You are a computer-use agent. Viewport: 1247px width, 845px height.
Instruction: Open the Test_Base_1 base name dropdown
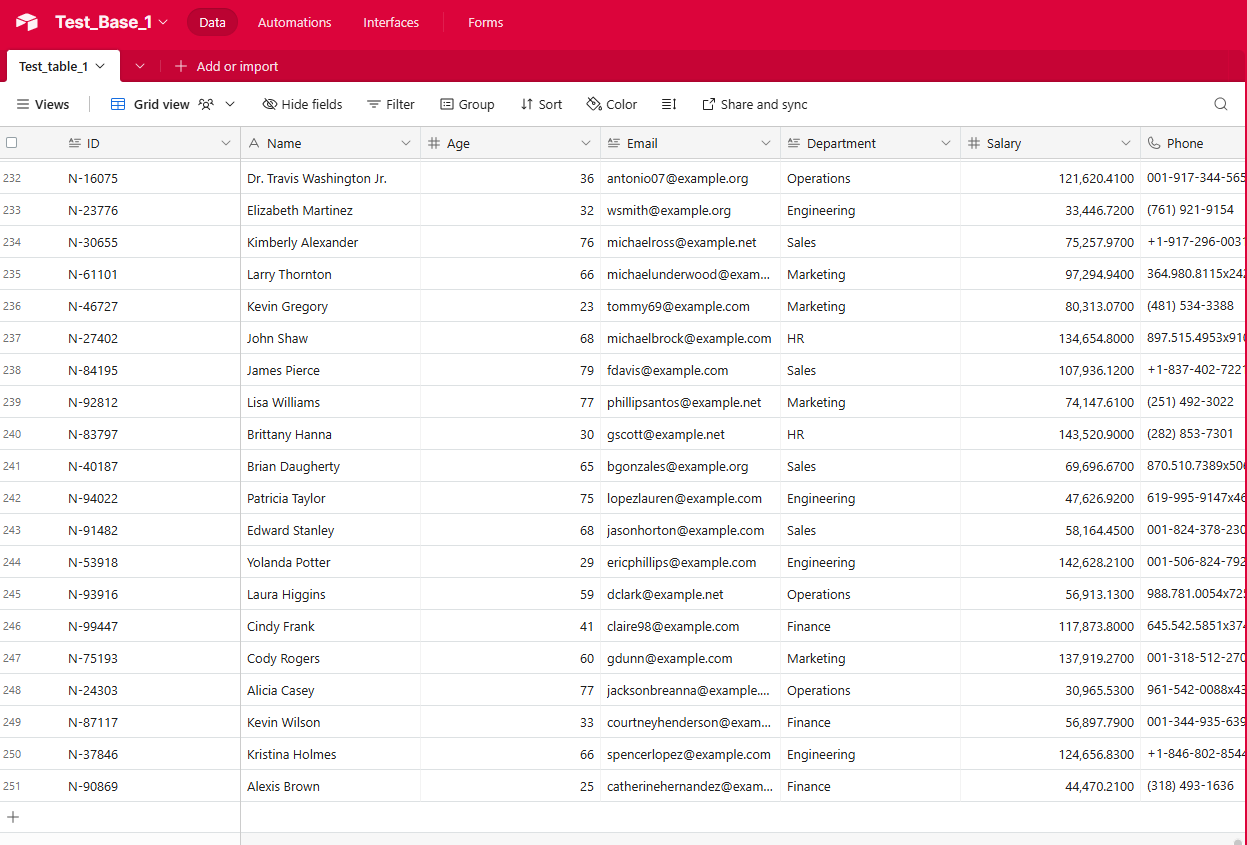coord(163,22)
